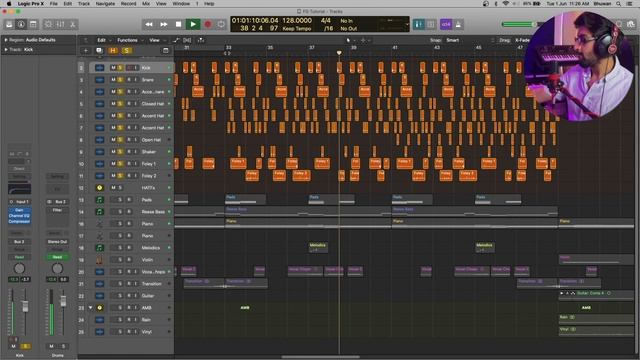Stop playback
Image resolution: width=640 pixels, height=360 pixels.
178,24
